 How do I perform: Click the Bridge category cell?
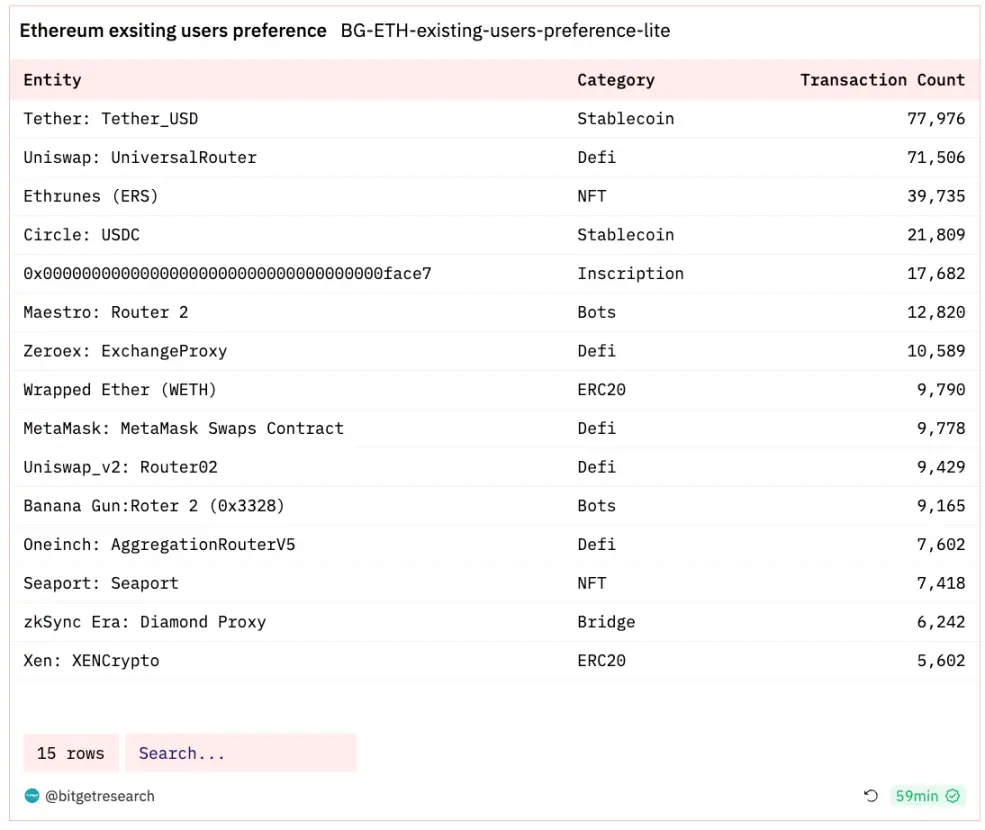click(x=605, y=622)
